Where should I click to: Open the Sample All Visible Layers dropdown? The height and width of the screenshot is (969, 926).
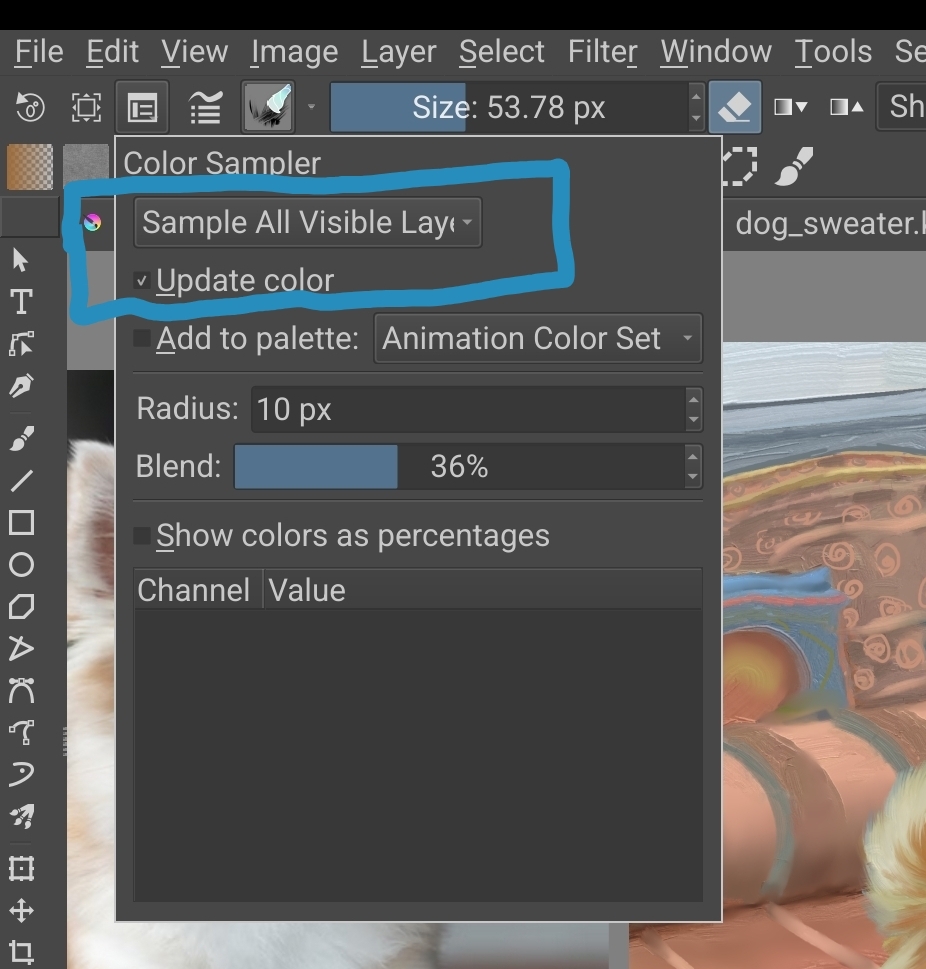[307, 223]
